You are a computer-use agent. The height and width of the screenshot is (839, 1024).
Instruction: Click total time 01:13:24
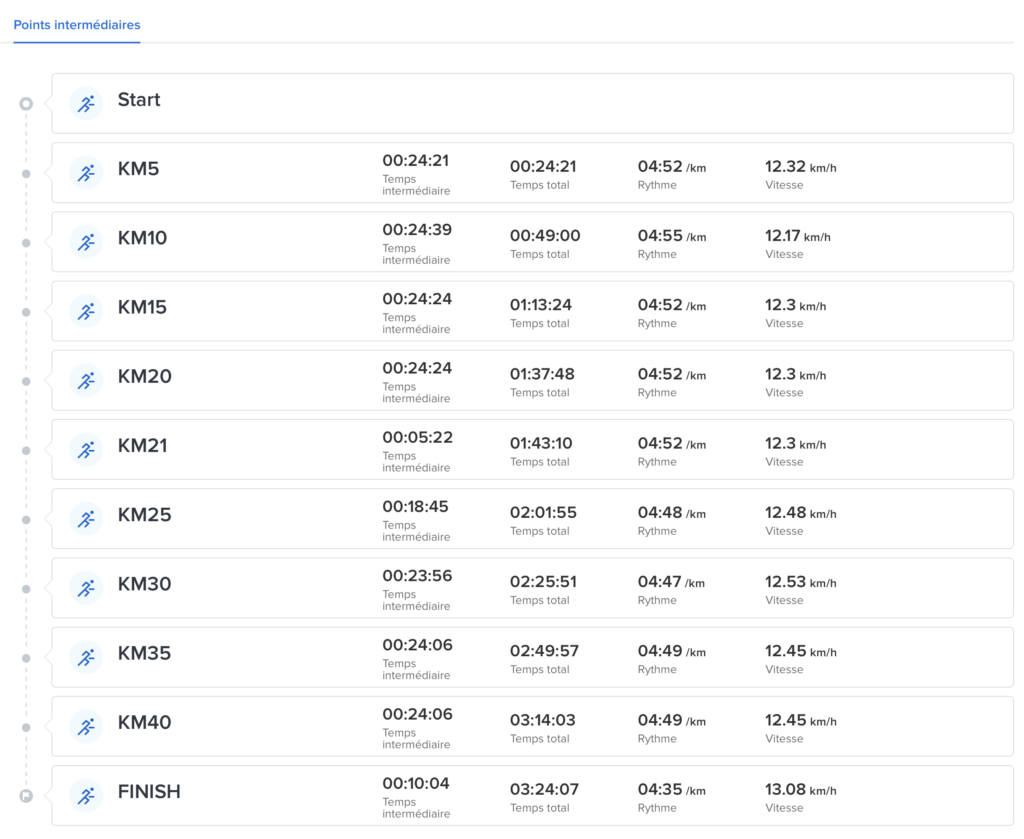click(541, 305)
